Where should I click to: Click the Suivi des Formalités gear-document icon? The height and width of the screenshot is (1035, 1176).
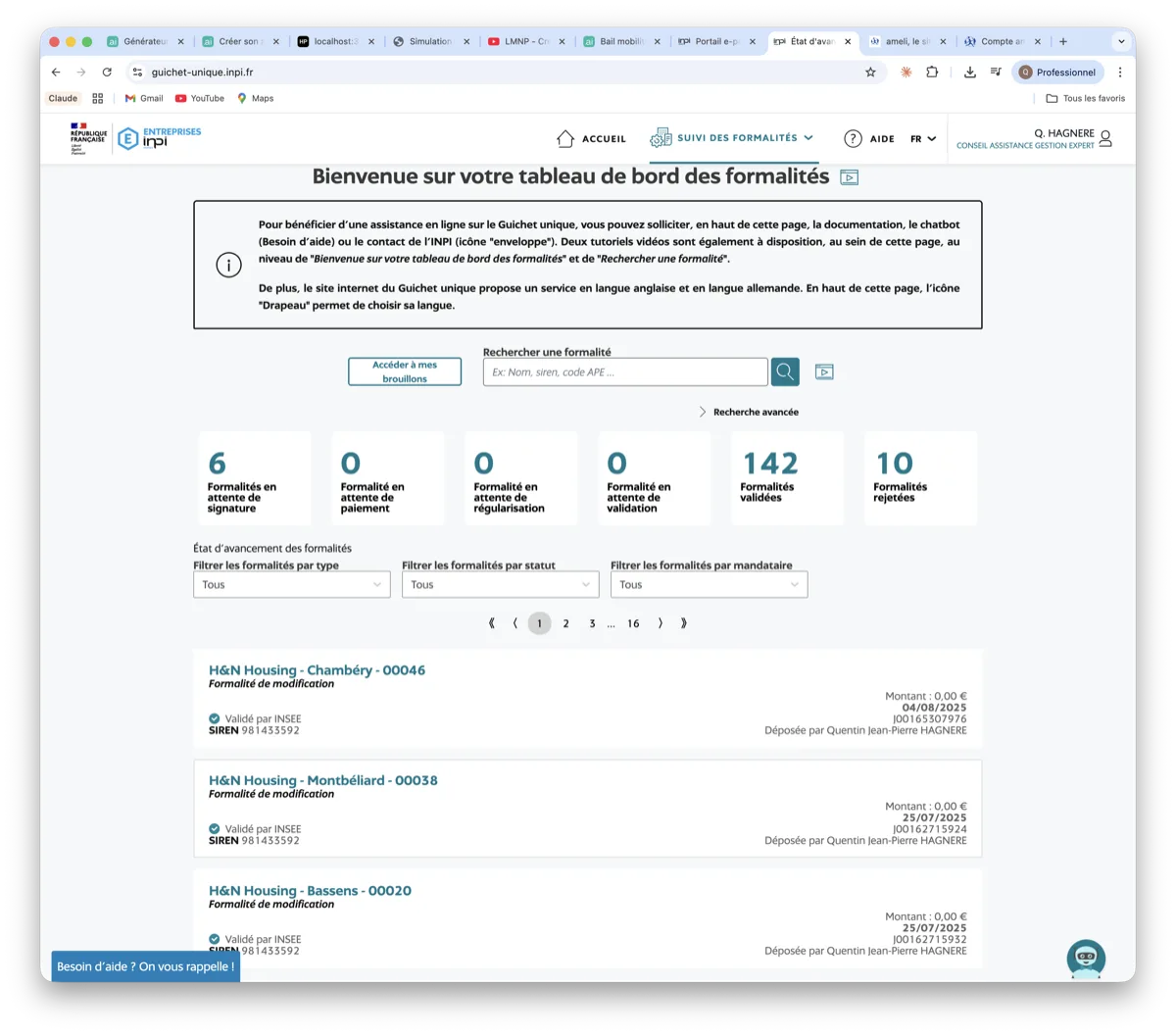660,137
